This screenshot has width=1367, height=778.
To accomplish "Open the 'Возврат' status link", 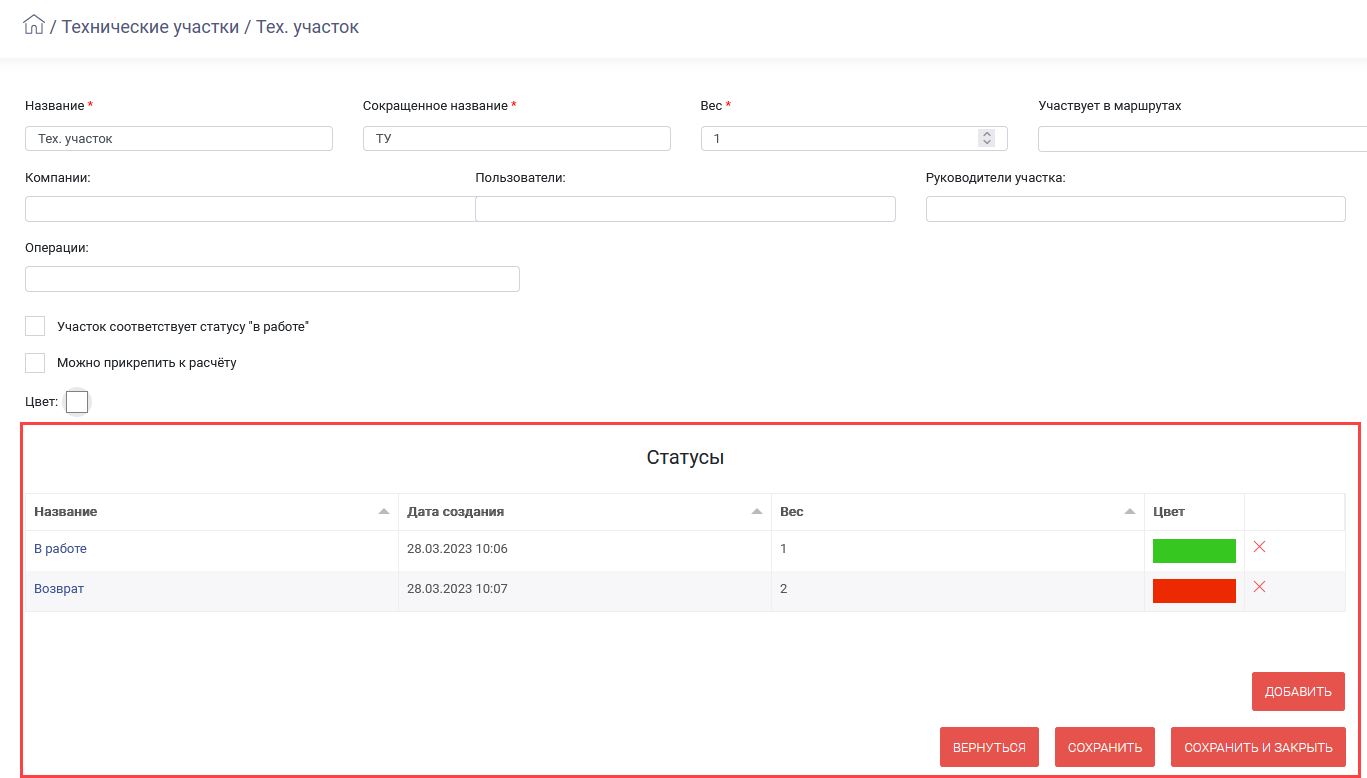I will tap(59, 589).
